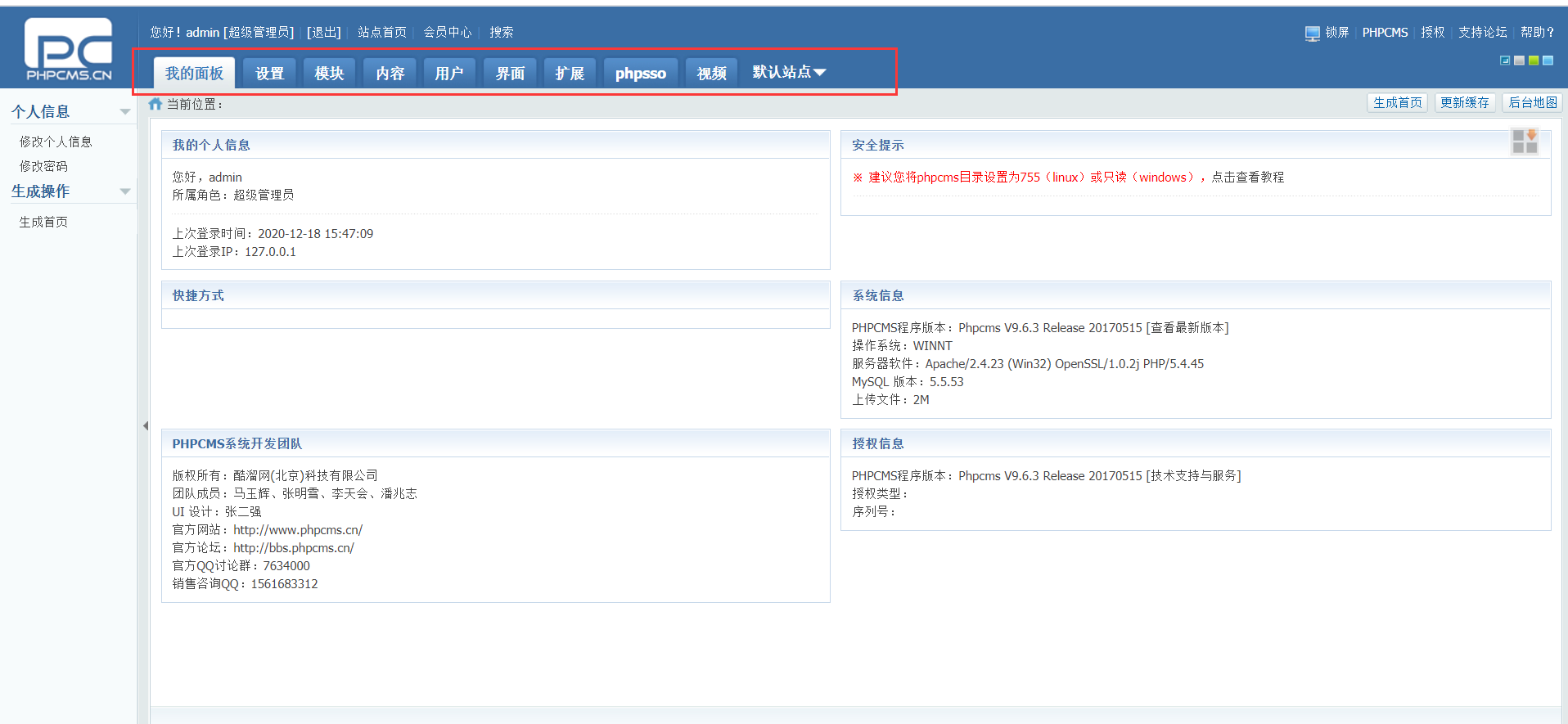The width and height of the screenshot is (1568, 724).
Task: Open the 帮助? link
Action: coord(1538,32)
